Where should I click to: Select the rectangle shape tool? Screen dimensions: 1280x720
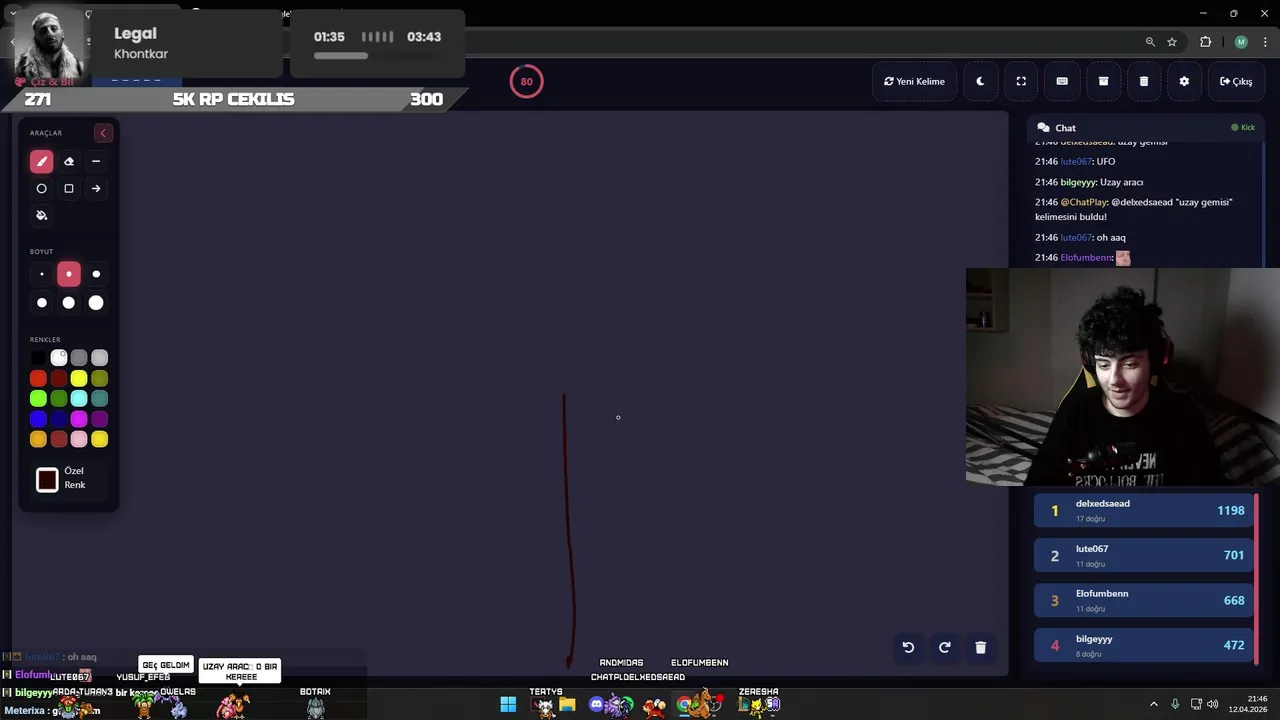point(69,188)
